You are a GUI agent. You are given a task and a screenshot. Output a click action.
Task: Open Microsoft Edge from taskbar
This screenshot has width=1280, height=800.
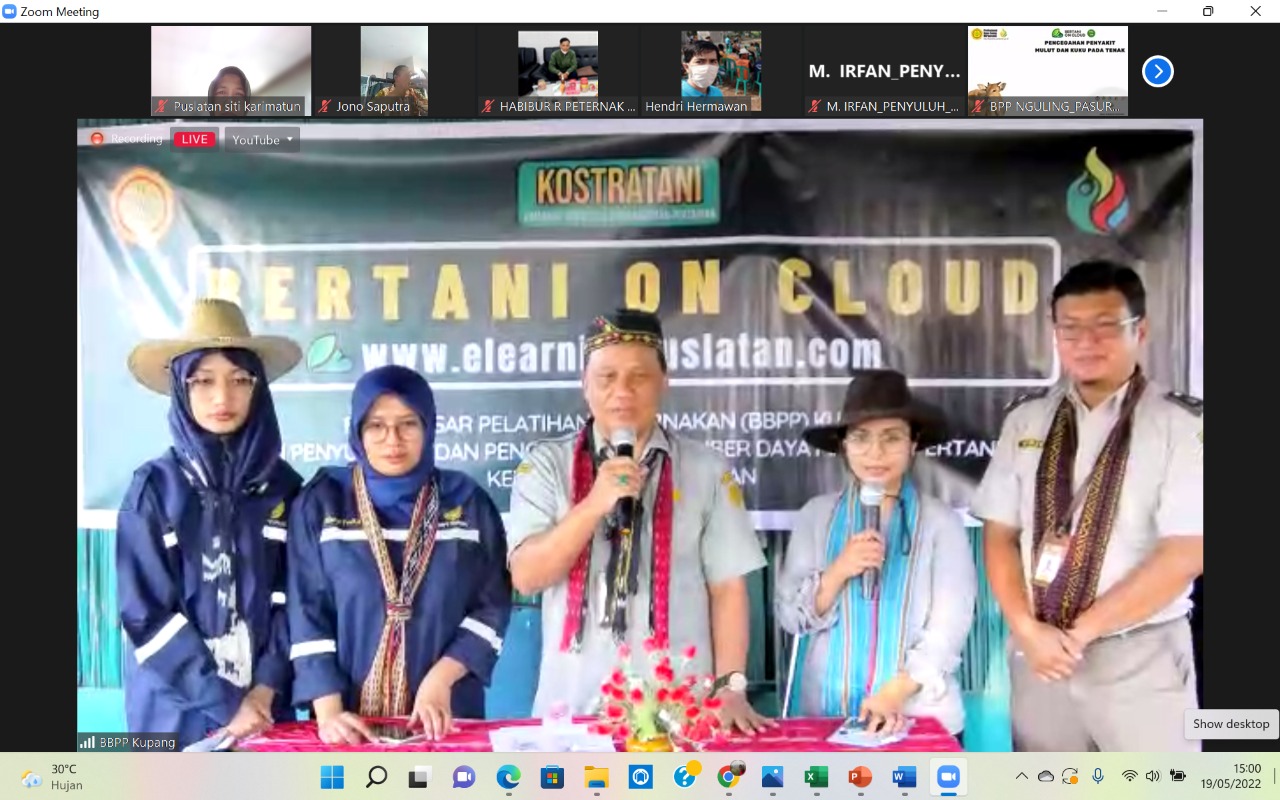(508, 777)
